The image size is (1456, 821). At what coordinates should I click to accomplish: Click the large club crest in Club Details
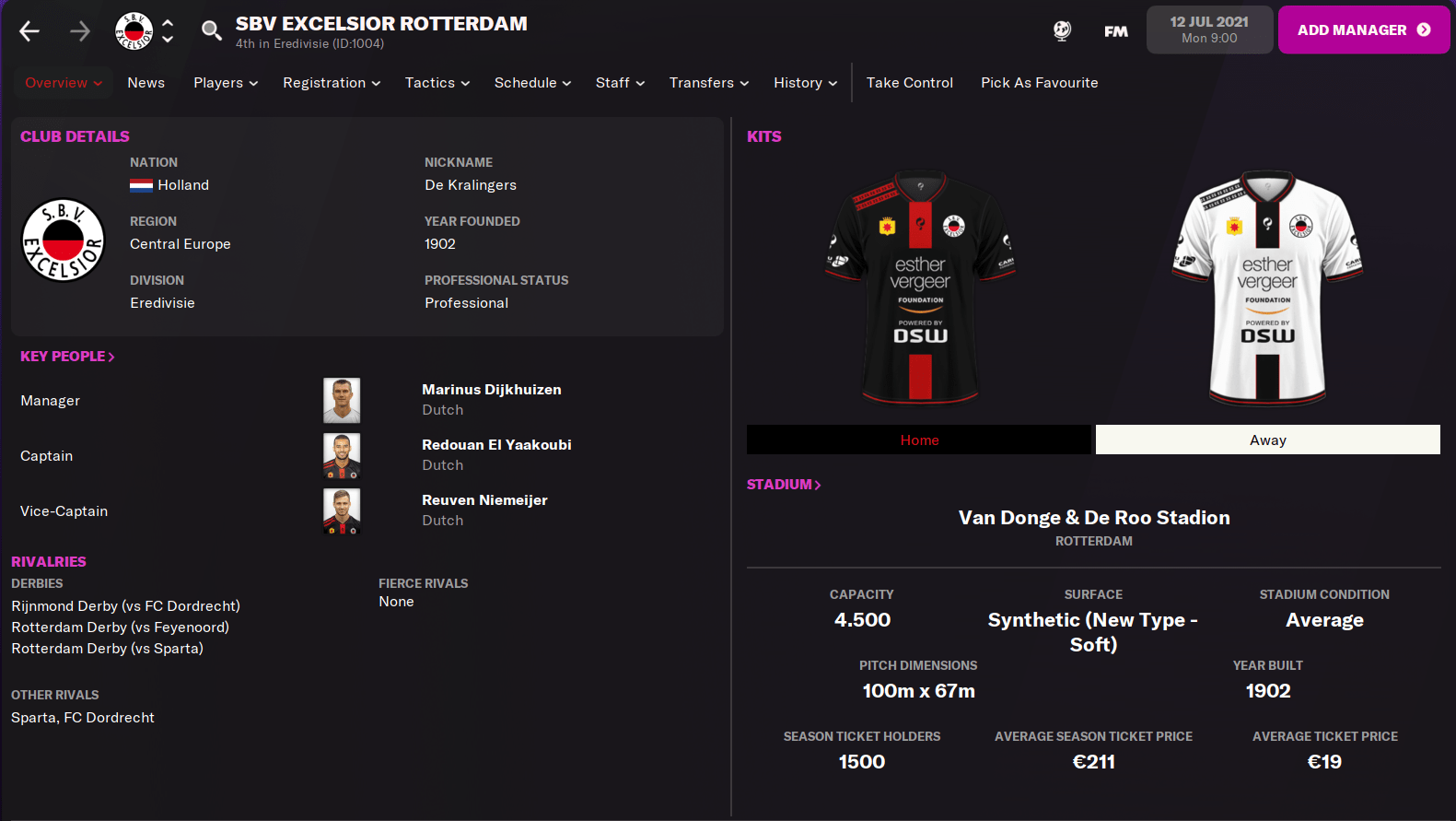[x=64, y=240]
